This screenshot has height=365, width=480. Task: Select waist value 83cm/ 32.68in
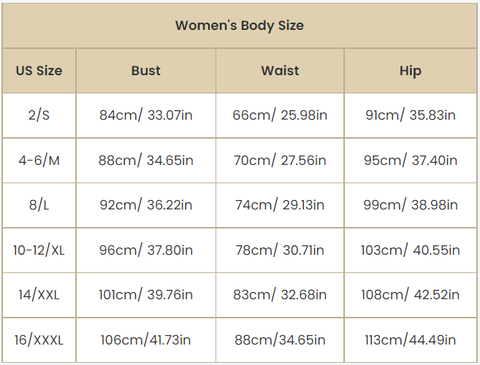[280, 295]
